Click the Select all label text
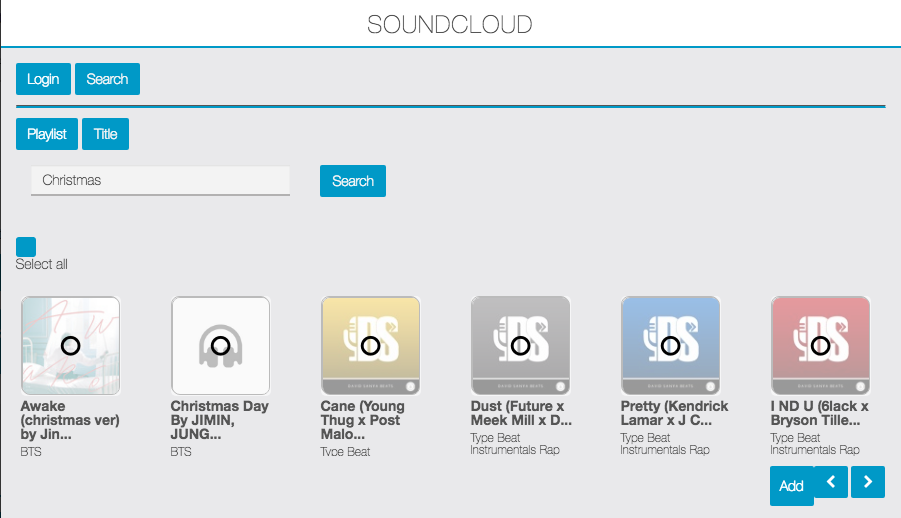901x518 pixels. click(x=41, y=264)
